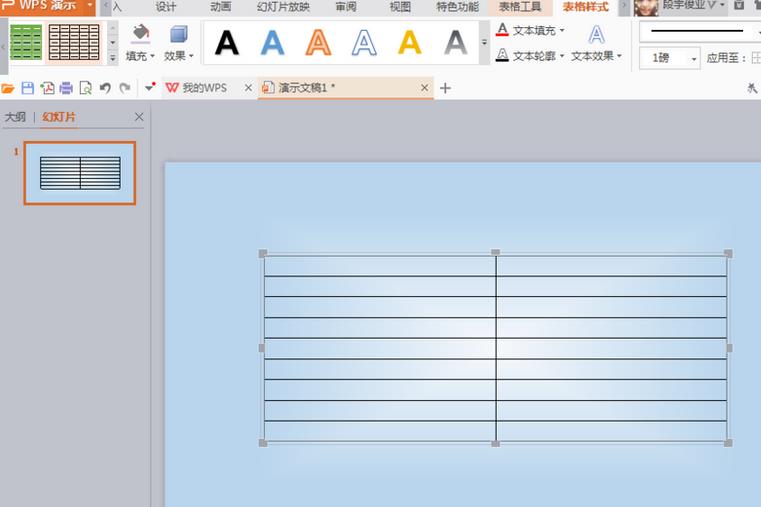761x507 pixels.
Task: Click the icon right of the account name
Action: pyautogui.click(x=739, y=5)
